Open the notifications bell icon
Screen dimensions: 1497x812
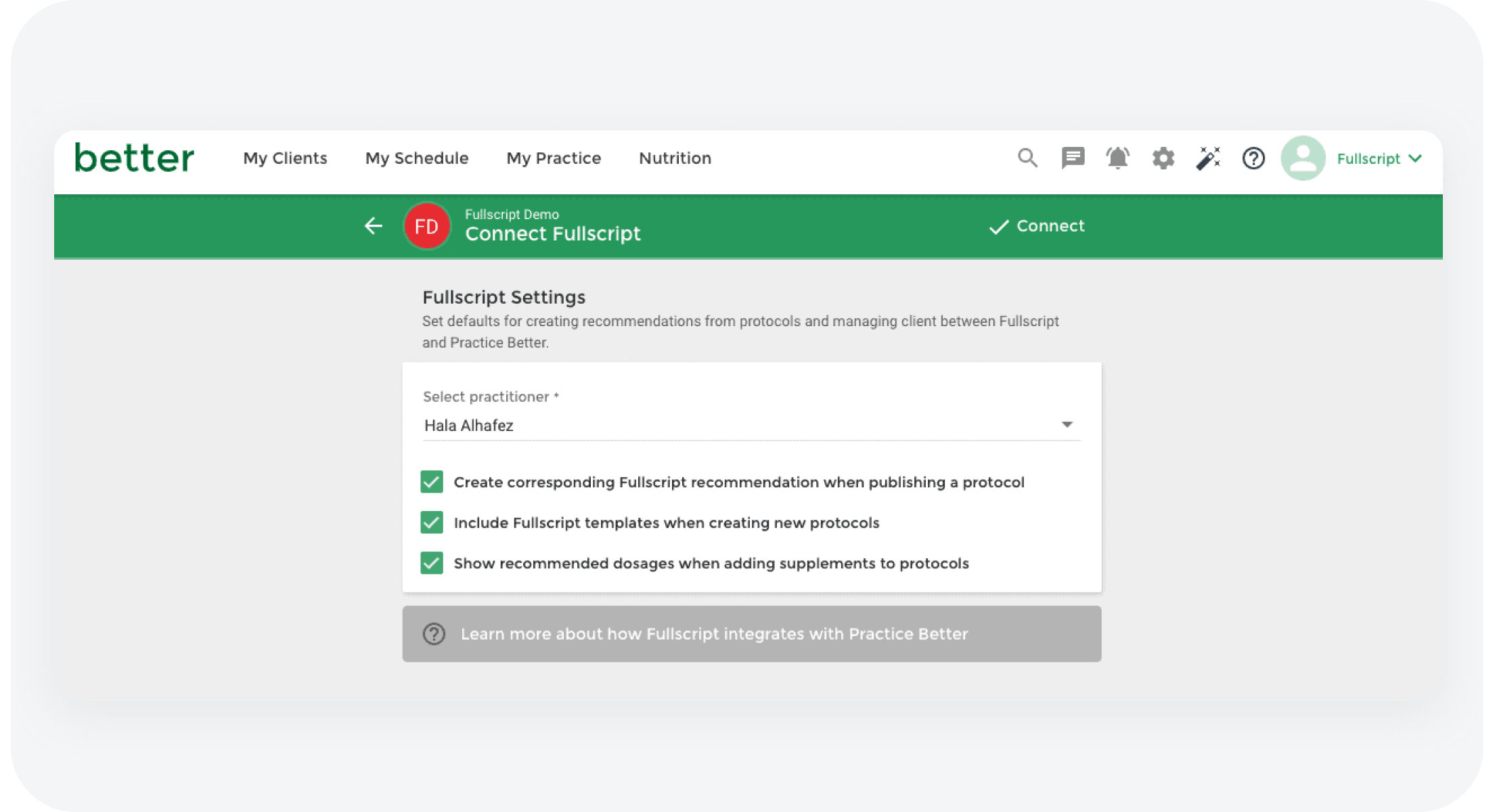pyautogui.click(x=1118, y=158)
